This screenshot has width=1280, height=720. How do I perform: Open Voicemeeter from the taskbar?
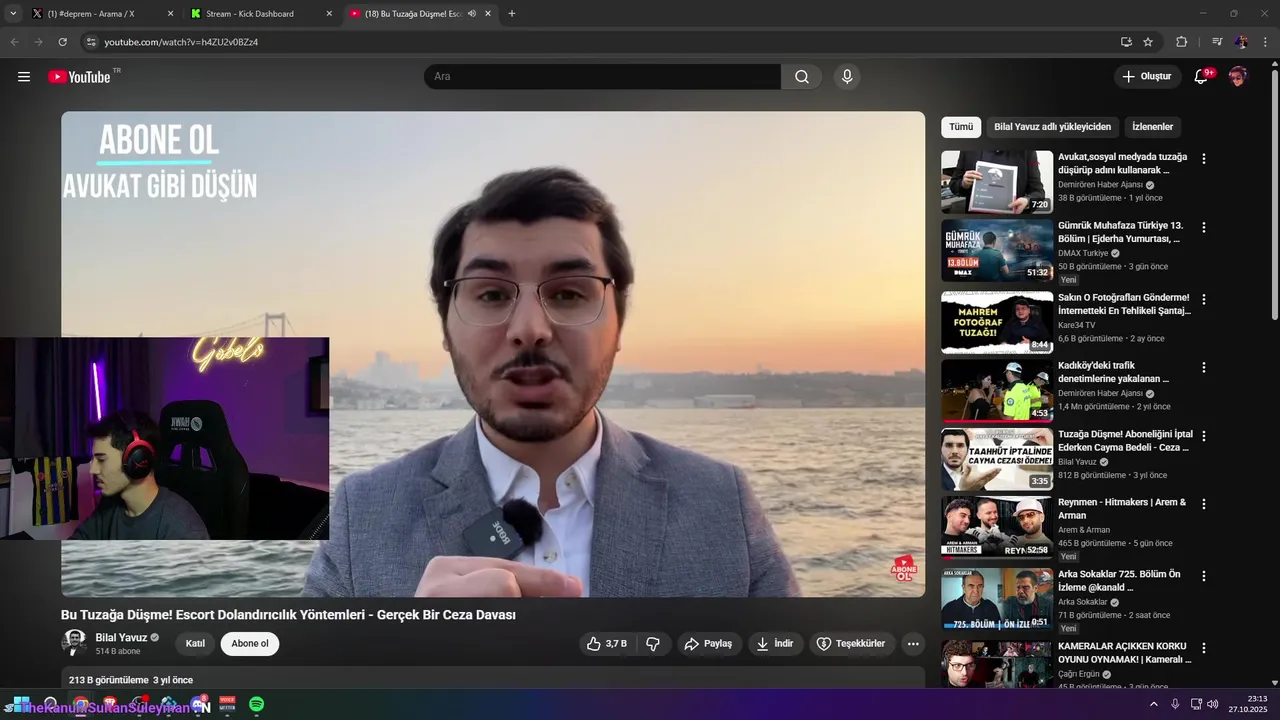coord(227,705)
